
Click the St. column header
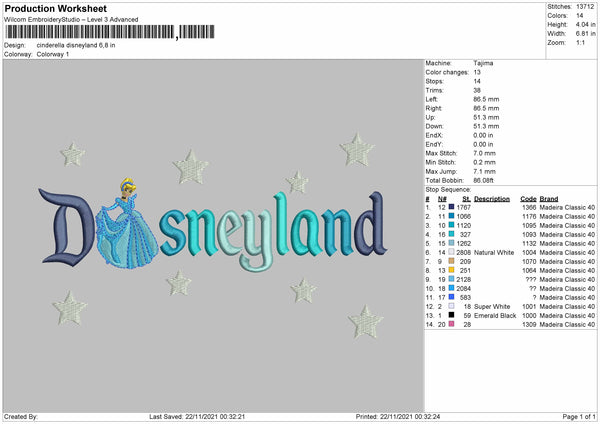coord(466,199)
